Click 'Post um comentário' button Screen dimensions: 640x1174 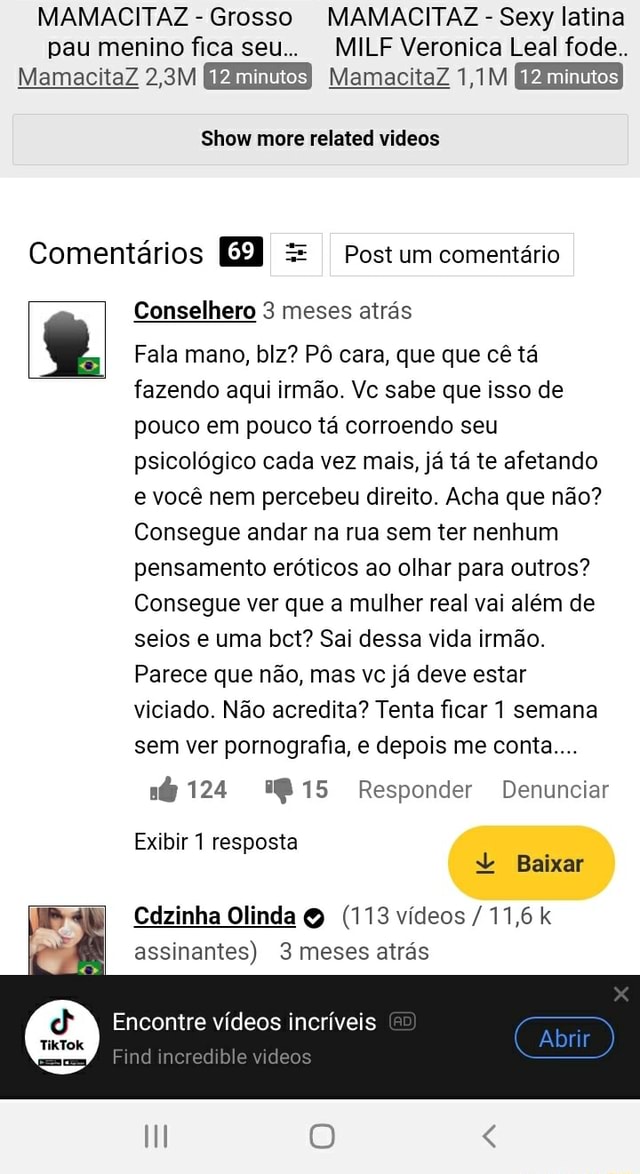(x=451, y=254)
